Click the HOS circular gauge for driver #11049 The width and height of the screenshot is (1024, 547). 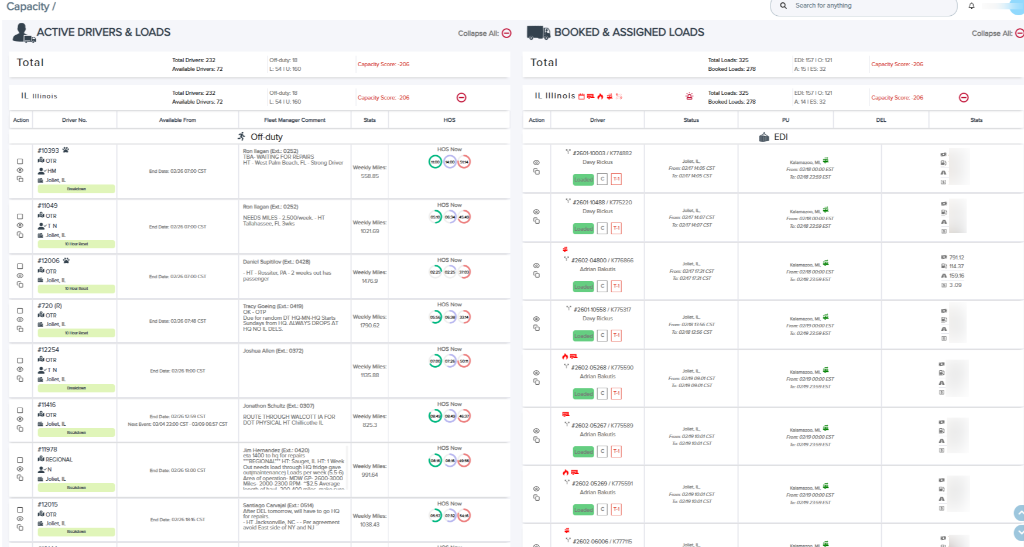(x=435, y=217)
